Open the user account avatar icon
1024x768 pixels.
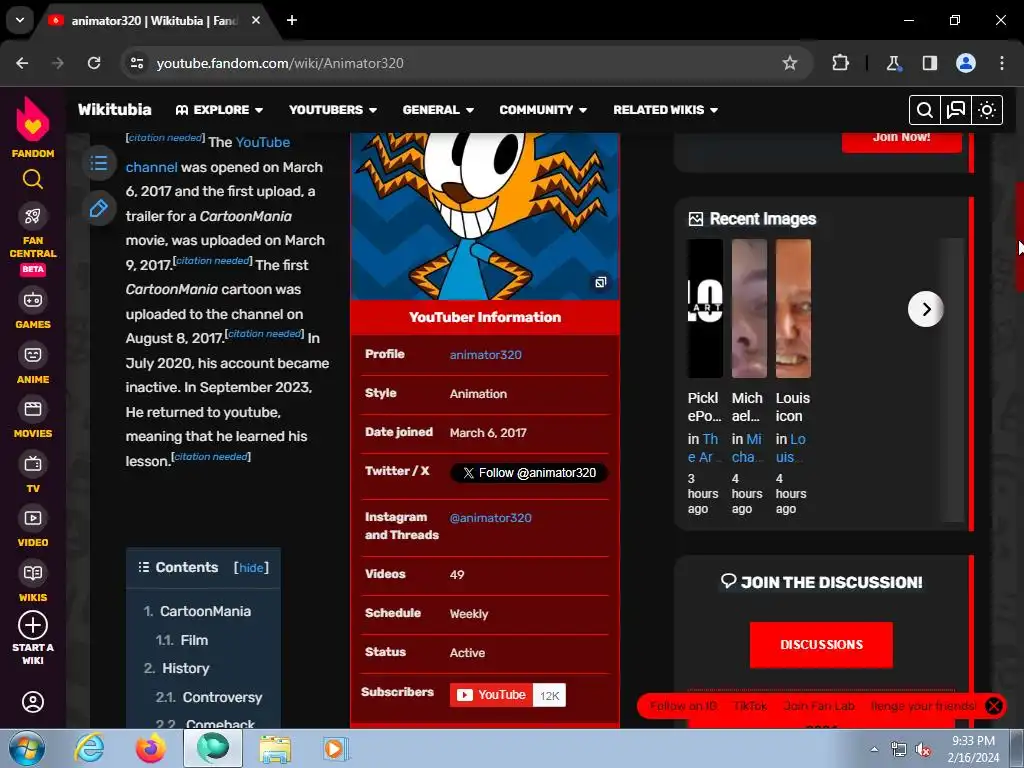pos(33,702)
